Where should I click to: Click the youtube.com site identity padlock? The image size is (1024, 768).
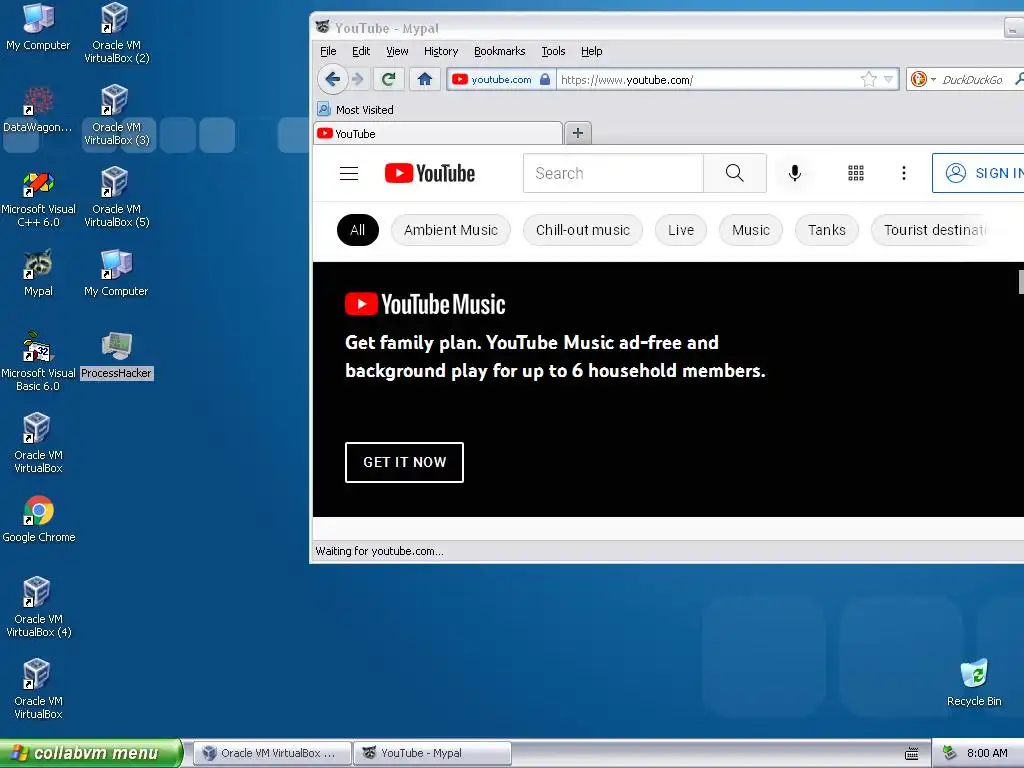click(x=545, y=80)
